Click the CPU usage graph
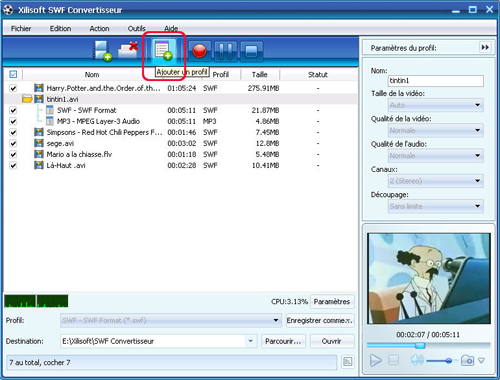The height and width of the screenshot is (380, 500). tap(36, 301)
